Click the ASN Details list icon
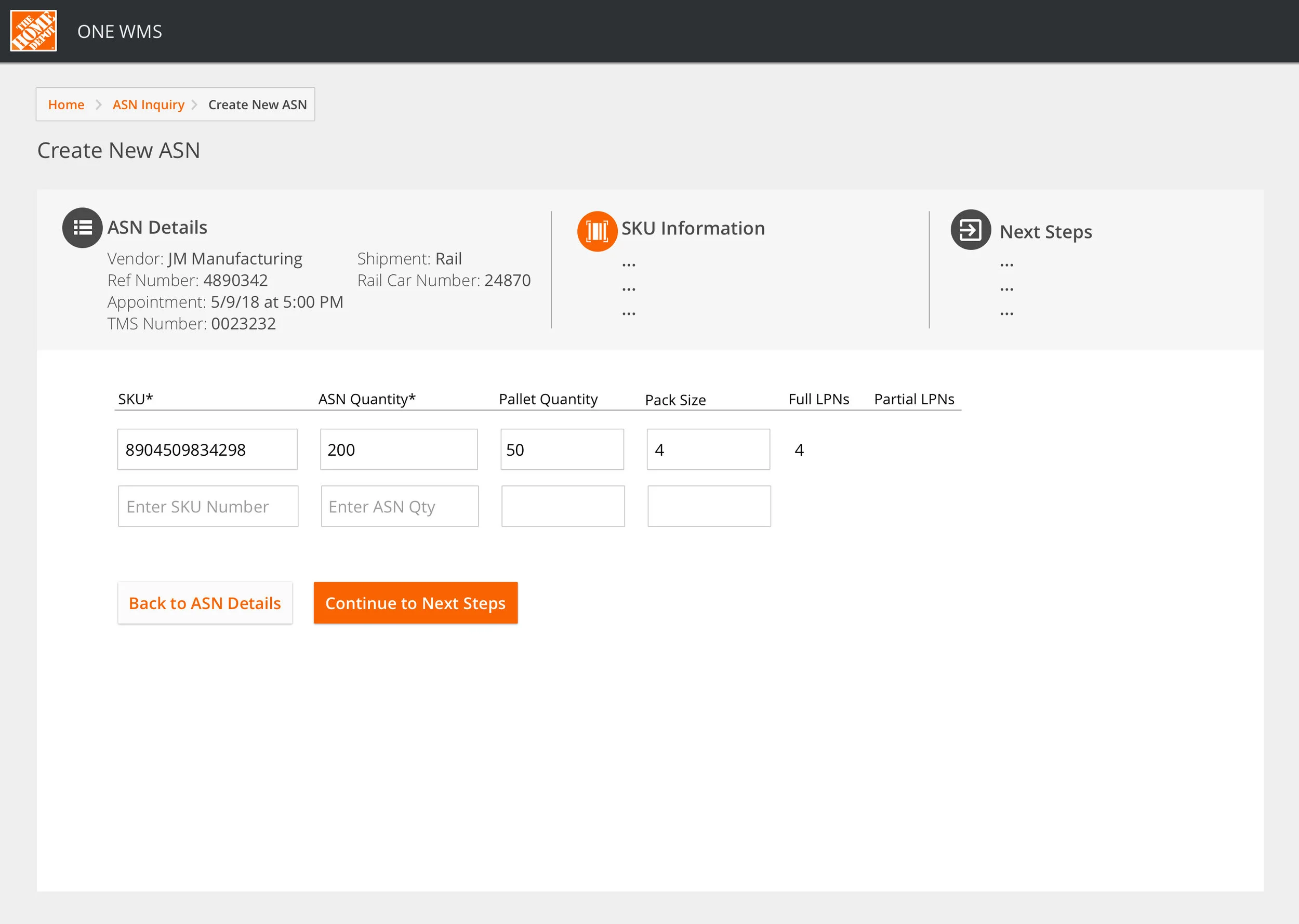Image resolution: width=1299 pixels, height=924 pixels. click(x=83, y=228)
